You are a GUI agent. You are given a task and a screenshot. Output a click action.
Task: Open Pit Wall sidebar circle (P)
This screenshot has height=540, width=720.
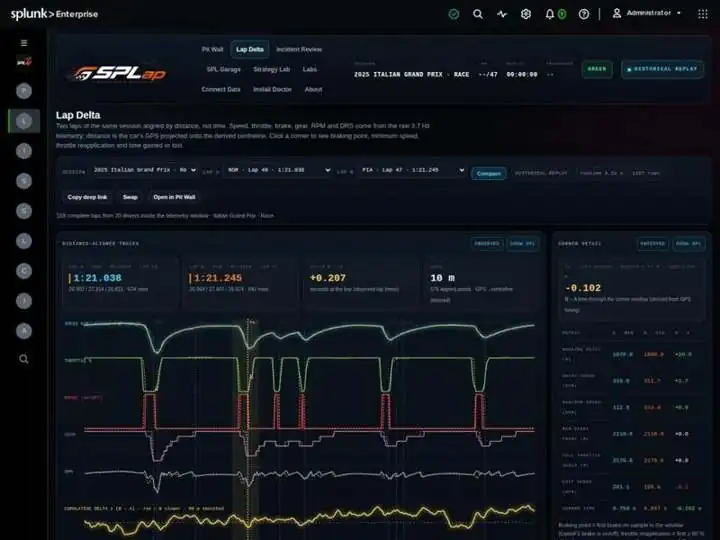(24, 91)
